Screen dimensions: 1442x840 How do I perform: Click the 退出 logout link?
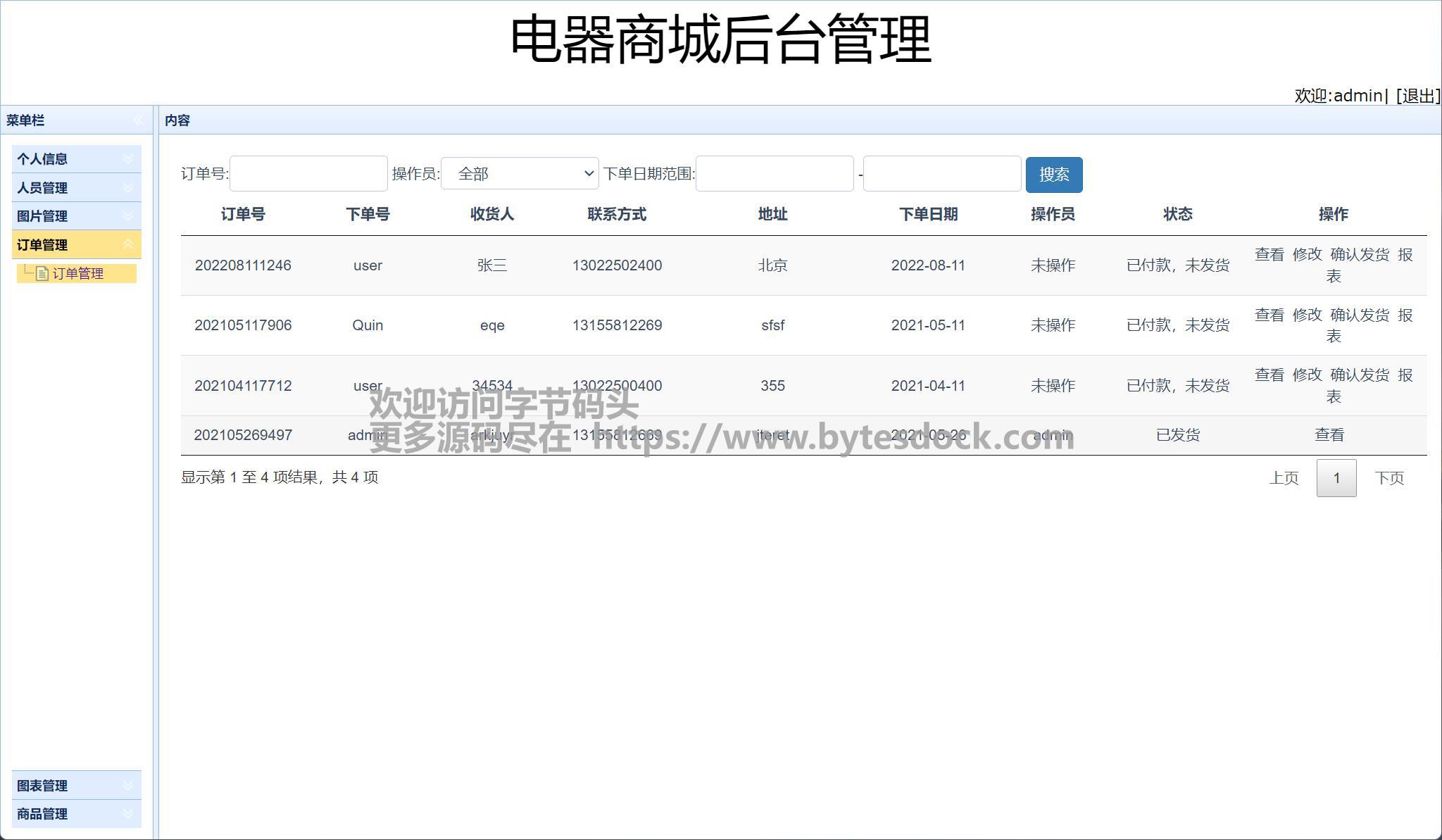click(x=1417, y=96)
